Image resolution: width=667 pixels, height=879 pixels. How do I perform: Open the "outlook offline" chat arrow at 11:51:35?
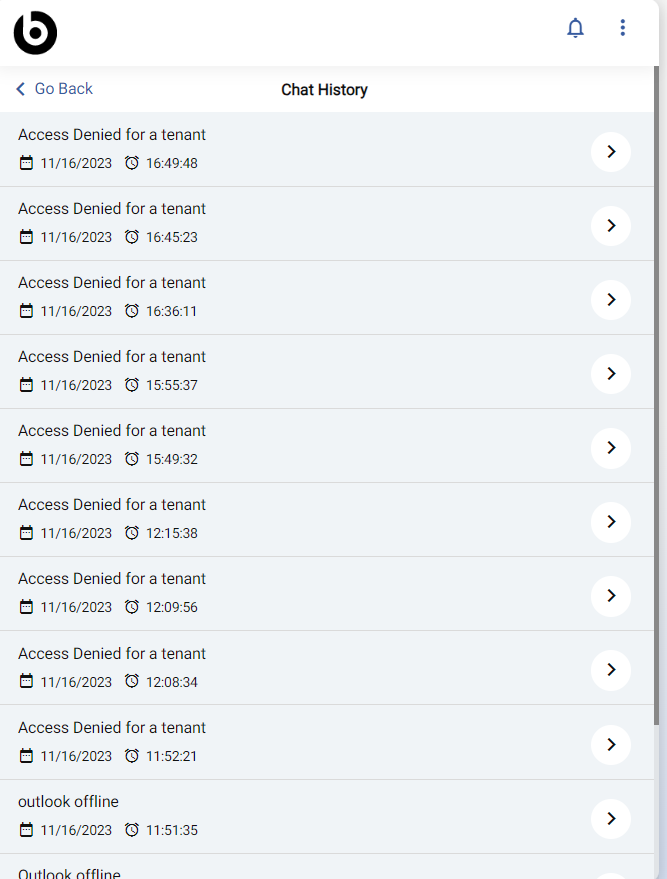tap(610, 818)
